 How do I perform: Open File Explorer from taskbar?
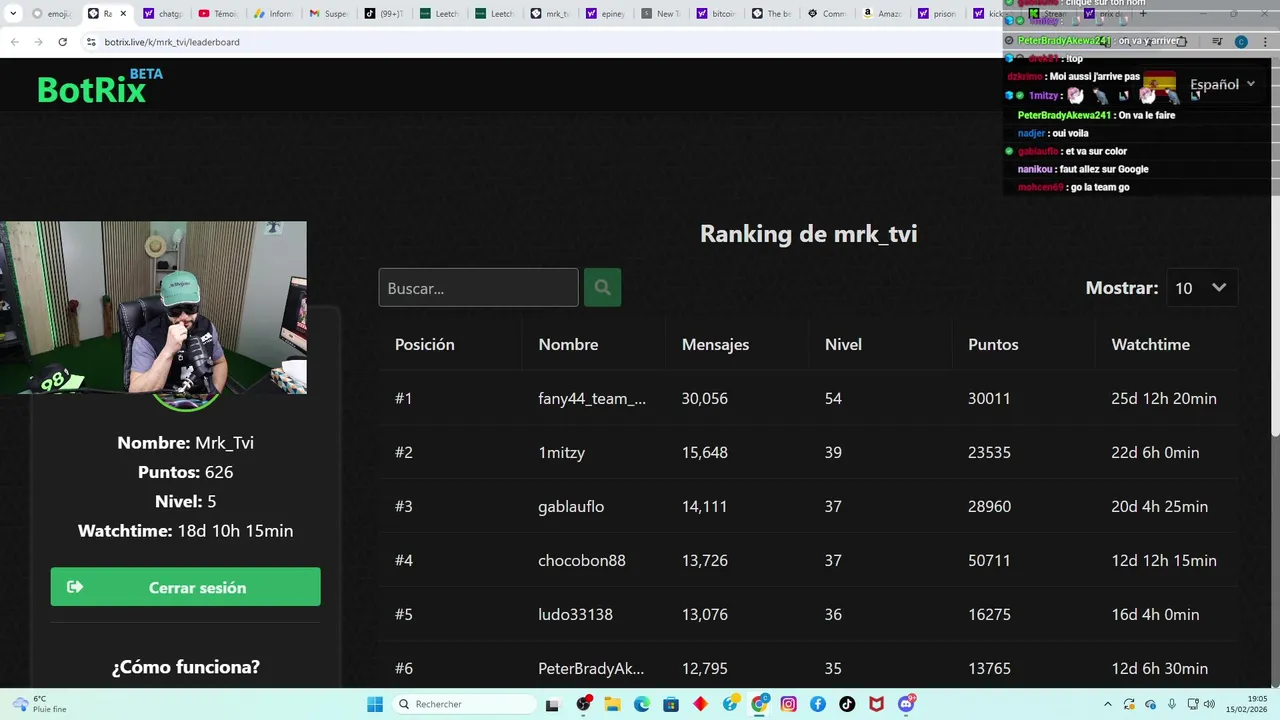612,704
